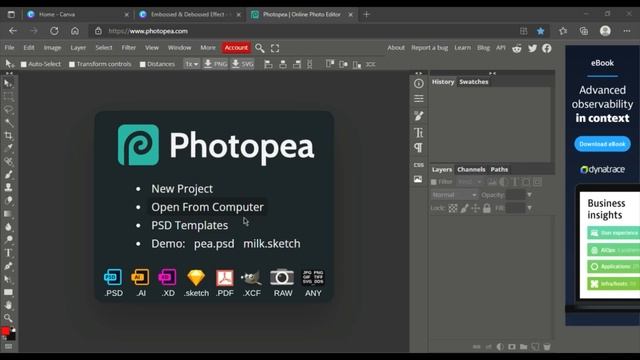The image size is (640, 360).
Task: Open the pea.psd demo file
Action: pyautogui.click(x=214, y=244)
